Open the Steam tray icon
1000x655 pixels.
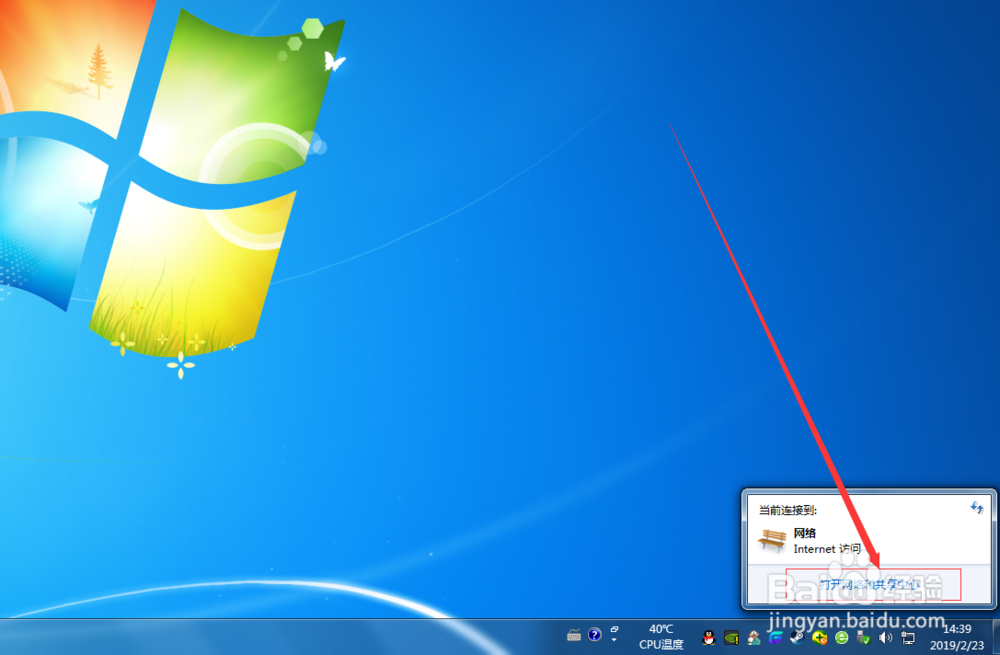point(797,637)
